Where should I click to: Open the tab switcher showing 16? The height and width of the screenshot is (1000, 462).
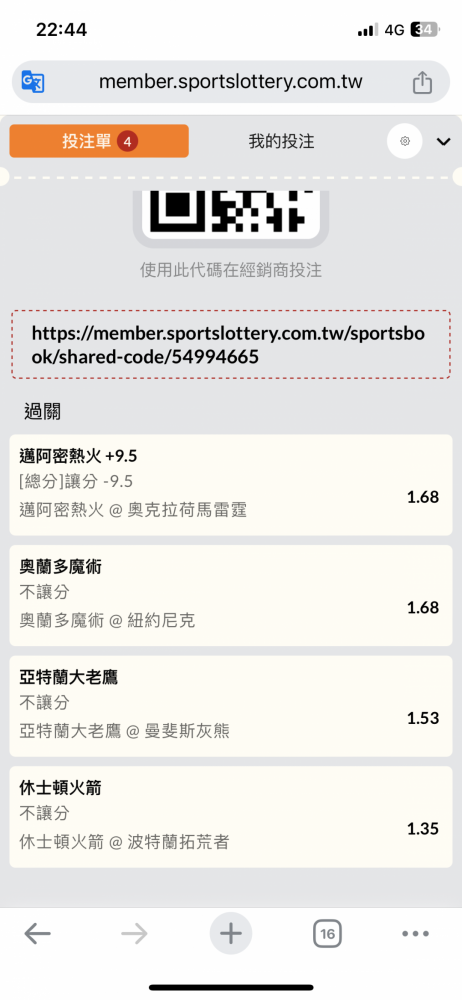327,934
